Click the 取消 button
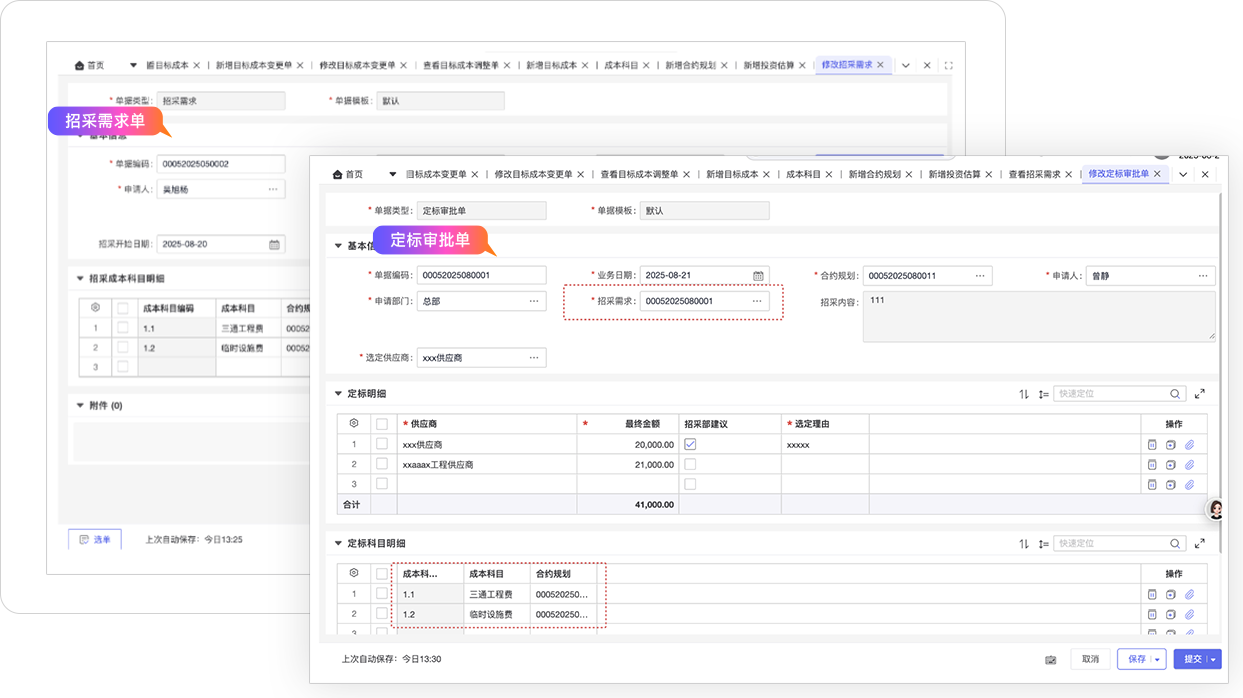This screenshot has height=698, width=1243. [x=1090, y=660]
